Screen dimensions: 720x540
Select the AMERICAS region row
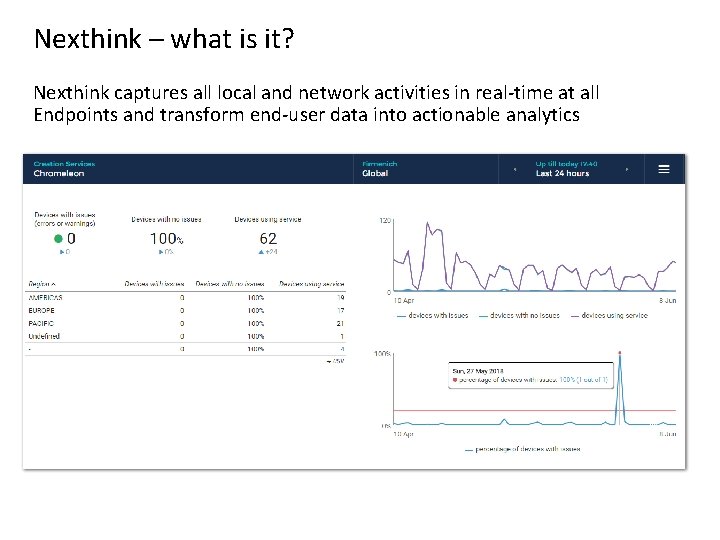186,298
